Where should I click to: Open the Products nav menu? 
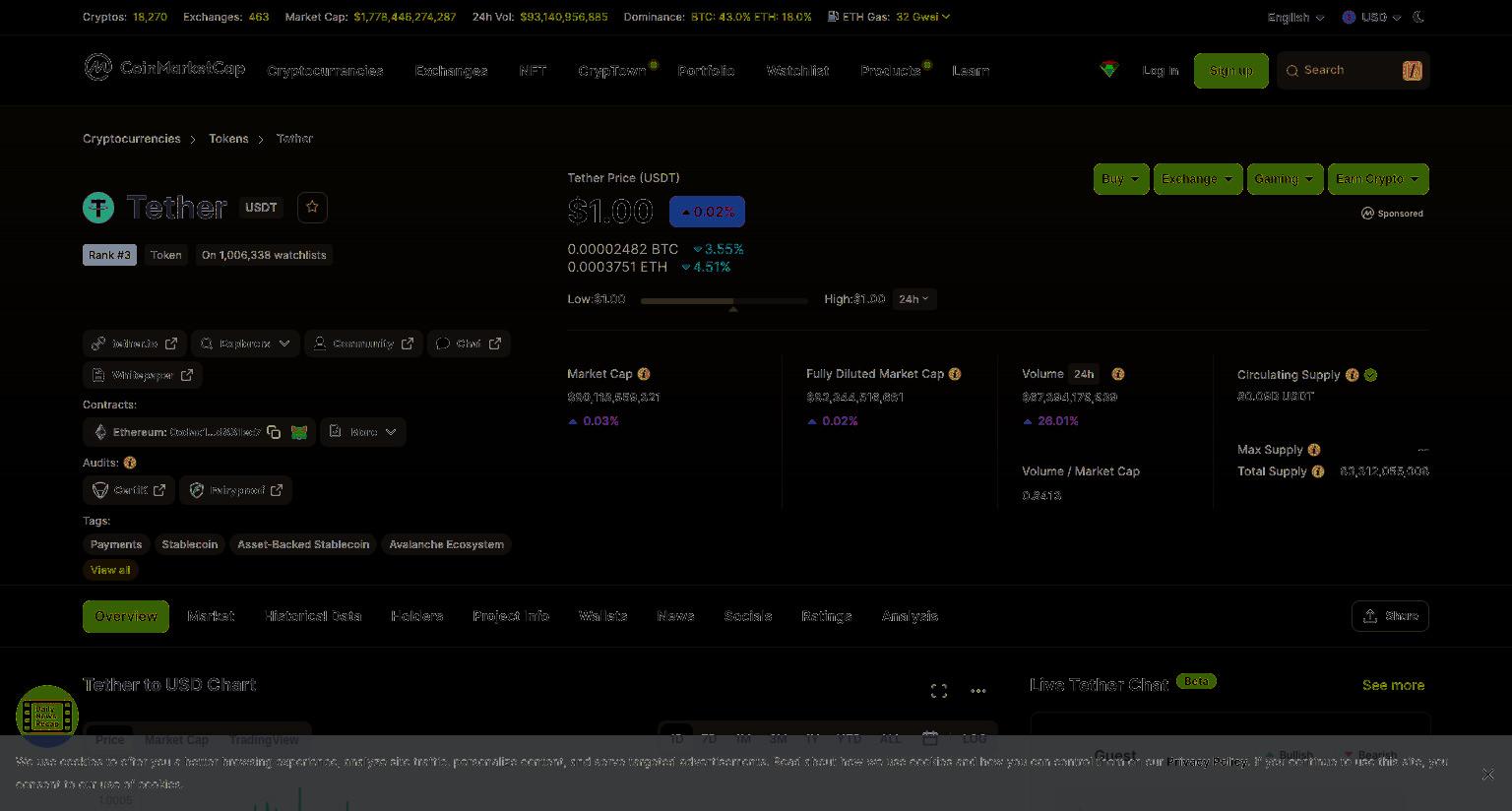(x=891, y=71)
